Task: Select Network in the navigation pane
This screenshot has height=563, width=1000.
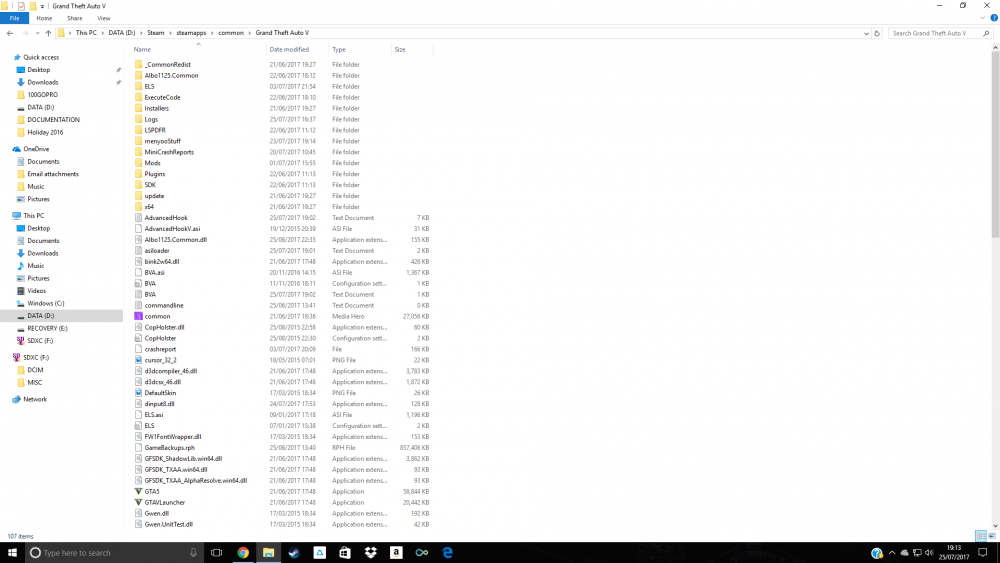Action: tap(35, 399)
